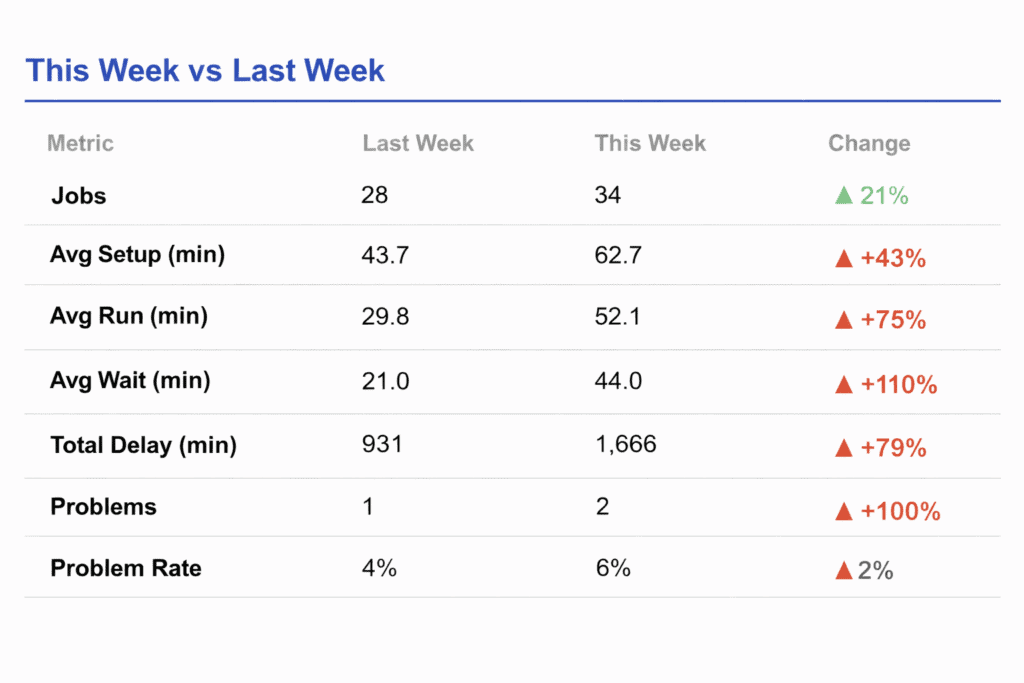Click the red arrow next to +110%
The height and width of the screenshot is (683, 1024).
(844, 384)
